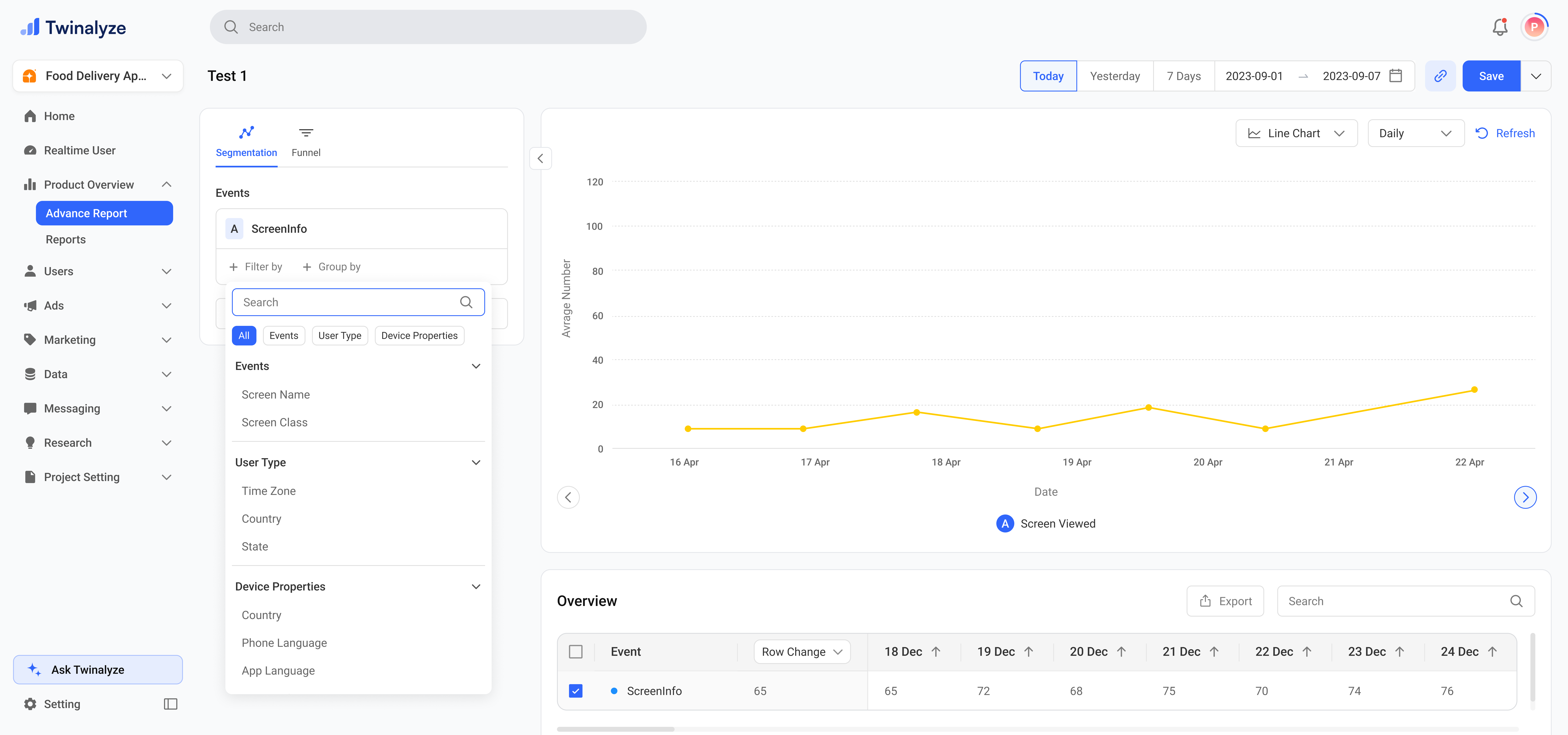Collapse sidebar using panel icon

[170, 704]
